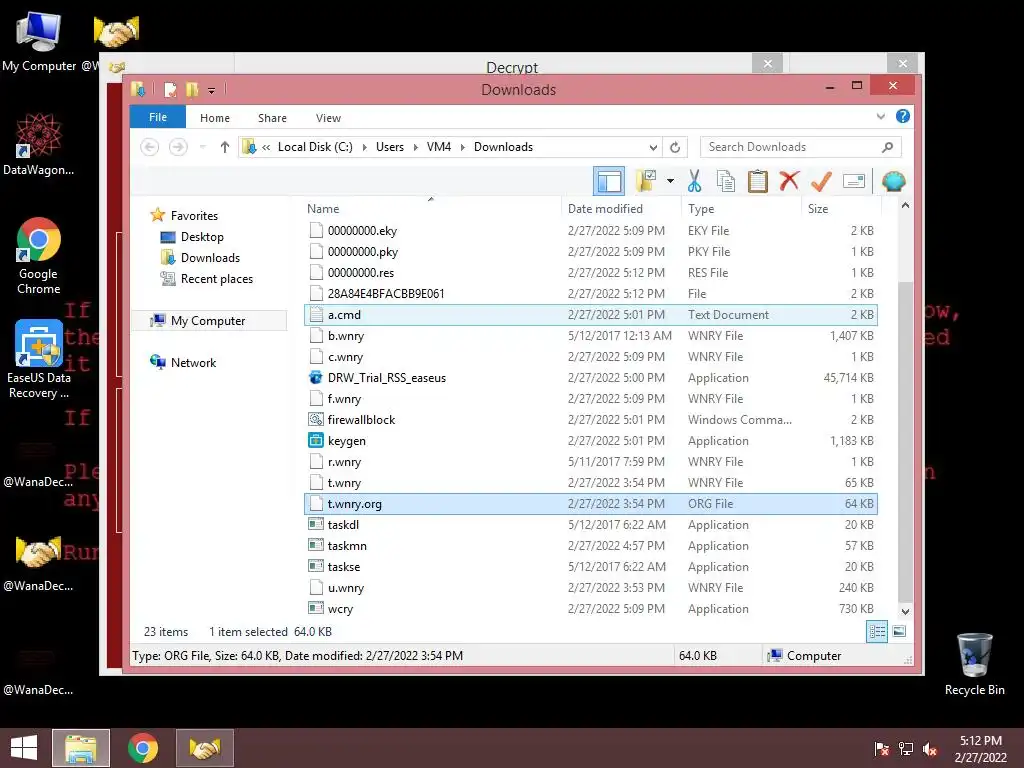Click the volume icon in system tray
This screenshot has height=768, width=1024.
click(929, 749)
